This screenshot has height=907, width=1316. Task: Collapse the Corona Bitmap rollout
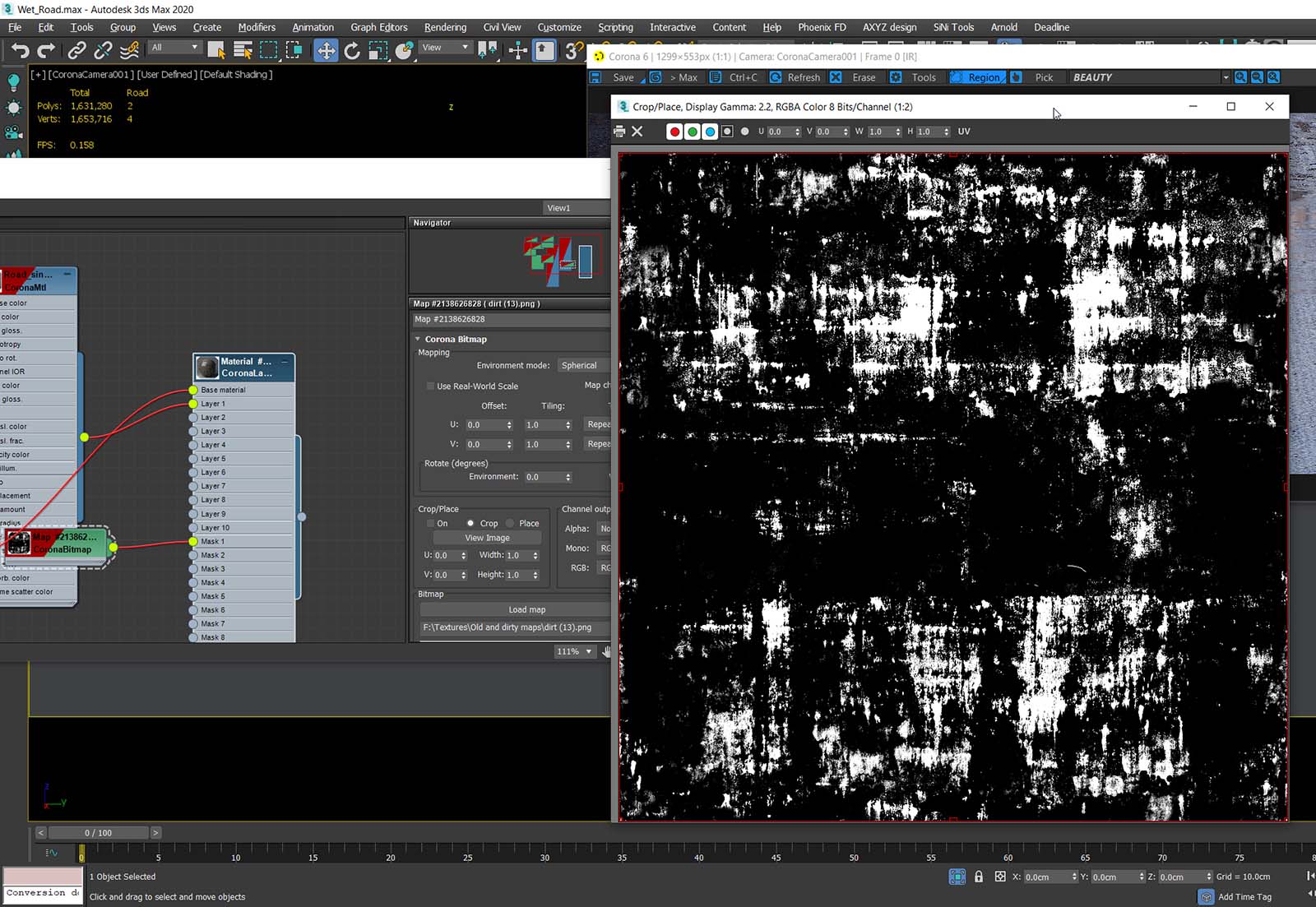pos(419,340)
